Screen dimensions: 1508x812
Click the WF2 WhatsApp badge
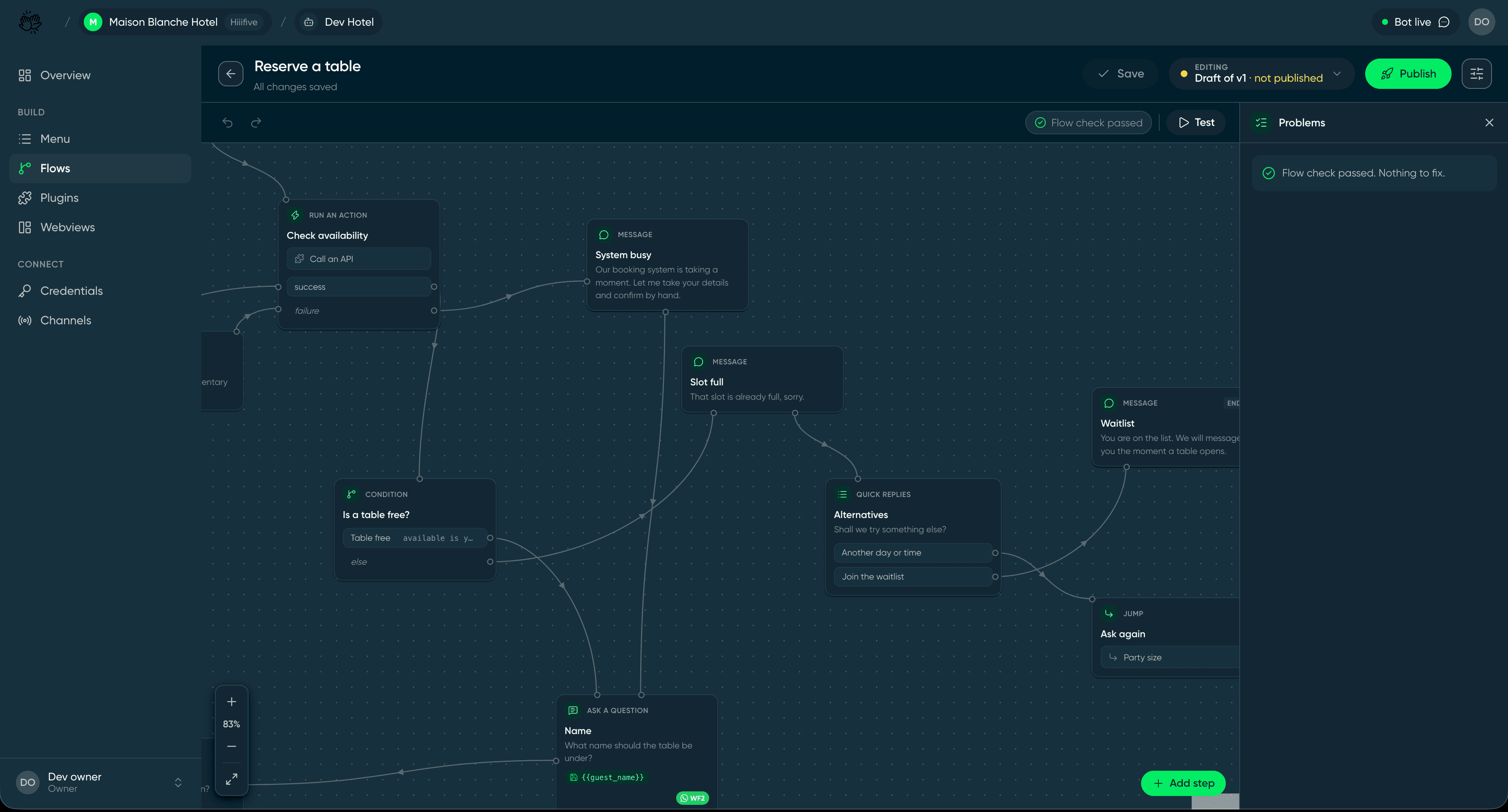pyautogui.click(x=692, y=798)
